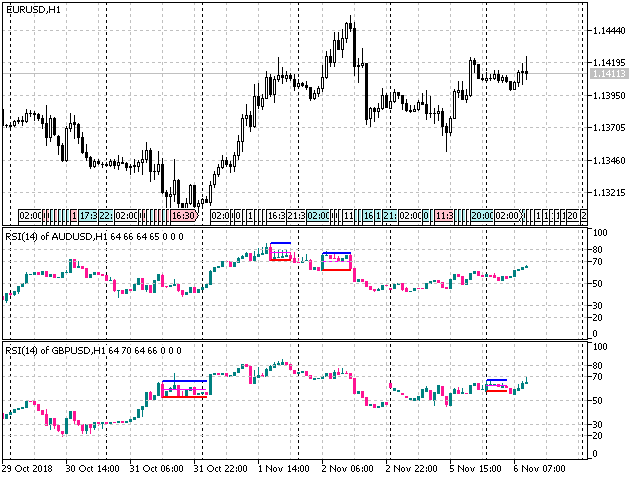Click the cyan 17:3 event label
The image size is (640, 480).
click(88, 215)
